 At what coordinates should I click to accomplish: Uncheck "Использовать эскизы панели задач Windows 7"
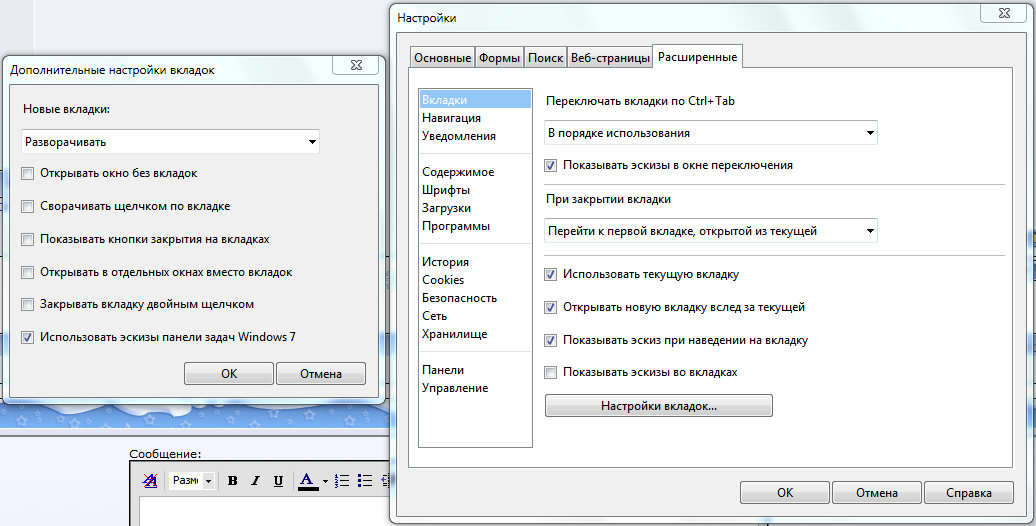tap(27, 338)
